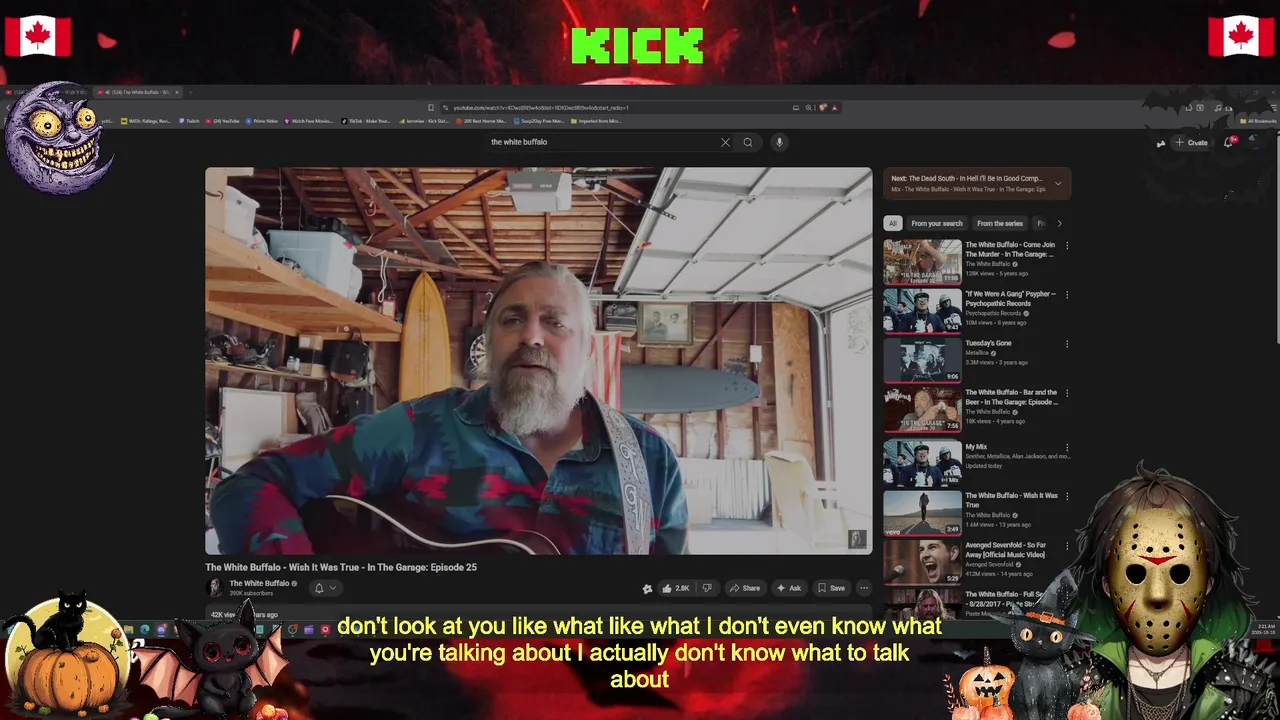Open the My Mix playlist thumbnail
This screenshot has width=1280, height=720.
[x=922, y=465]
